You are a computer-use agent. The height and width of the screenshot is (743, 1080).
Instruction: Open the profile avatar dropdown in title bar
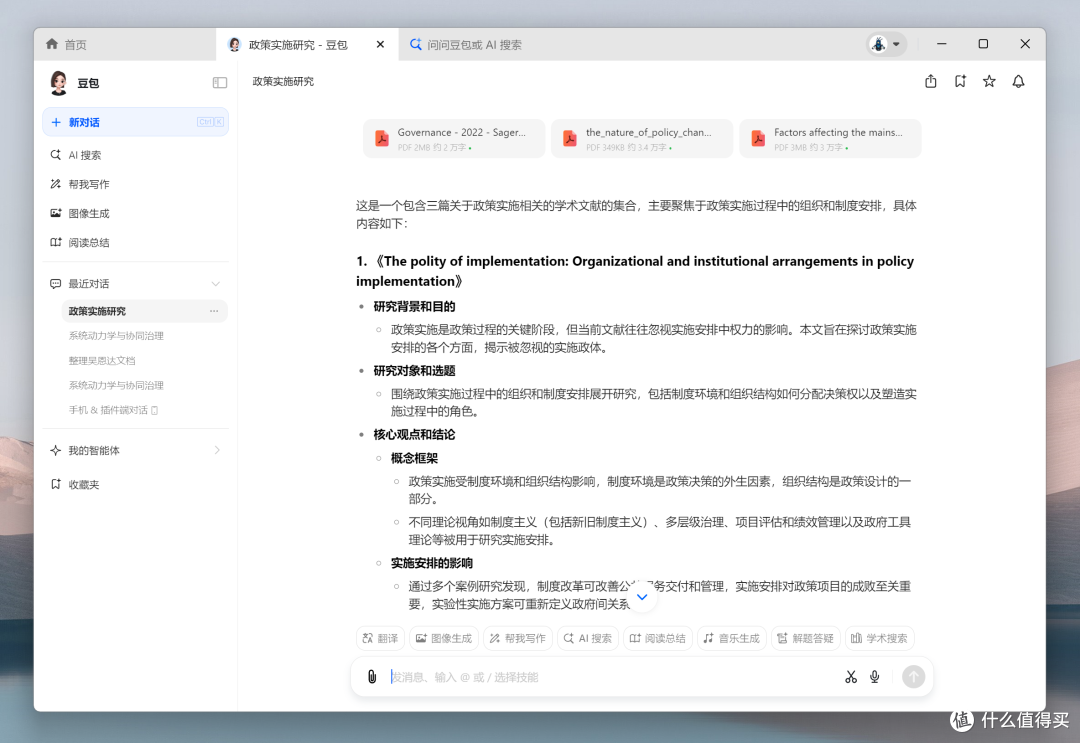[x=886, y=44]
